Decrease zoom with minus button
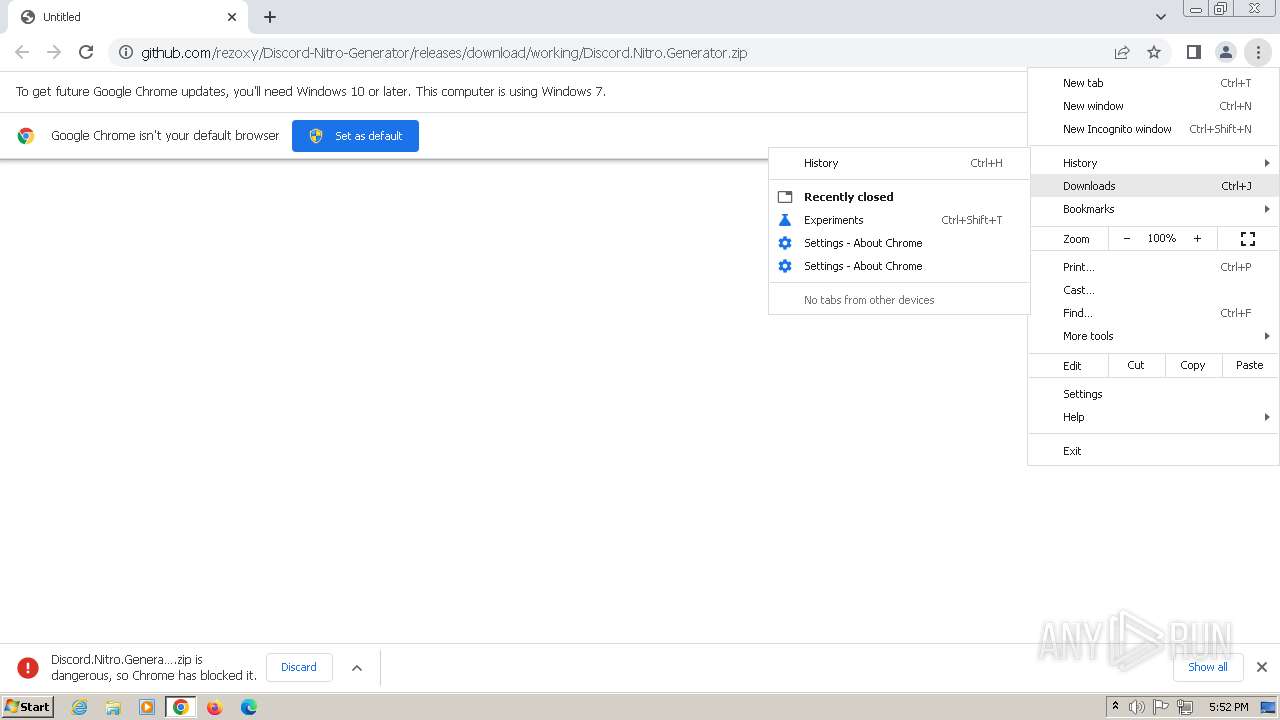 tap(1127, 238)
